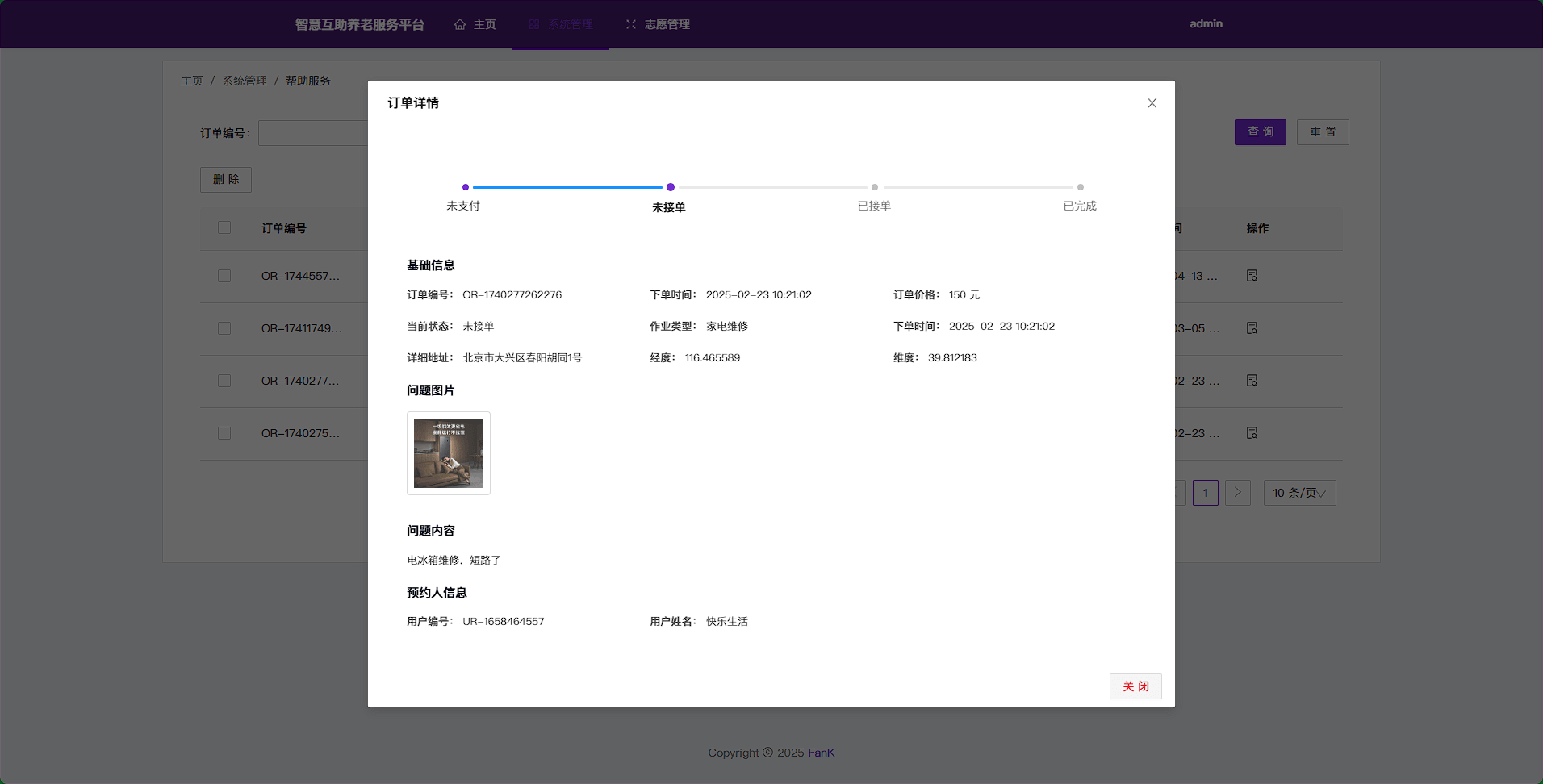1543x784 pixels.
Task: Check the box for order OR-1744557
Action: 224,276
